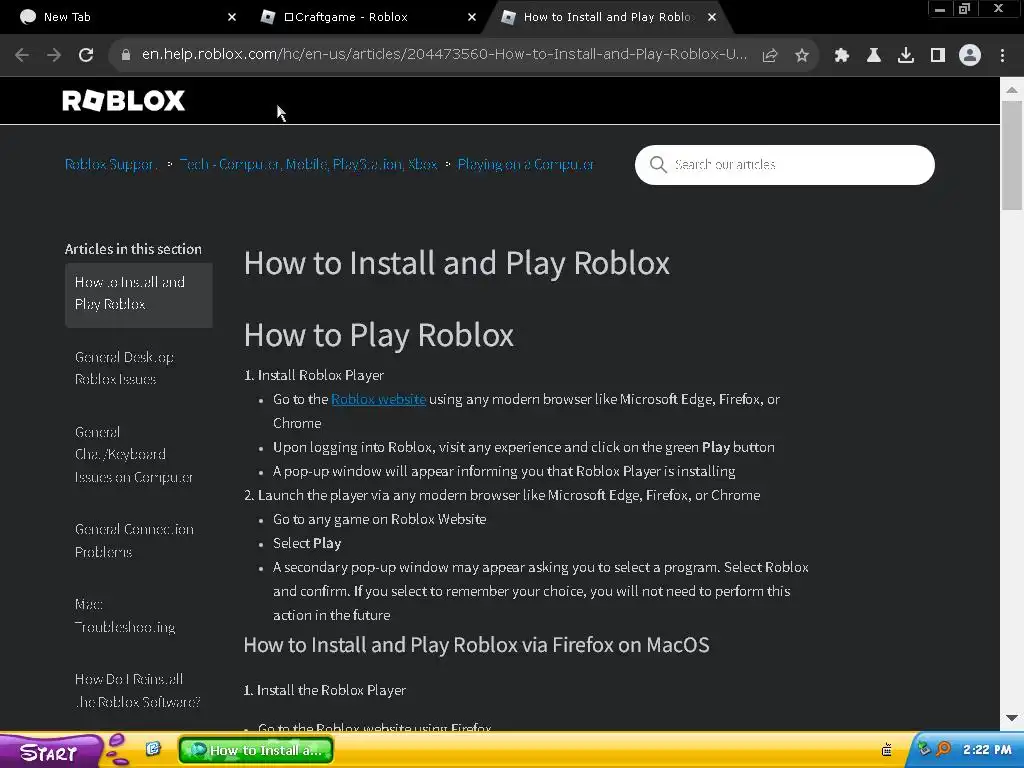Image resolution: width=1024 pixels, height=768 pixels.
Task: Click the orange magnifier tray icon
Action: pos(943,749)
